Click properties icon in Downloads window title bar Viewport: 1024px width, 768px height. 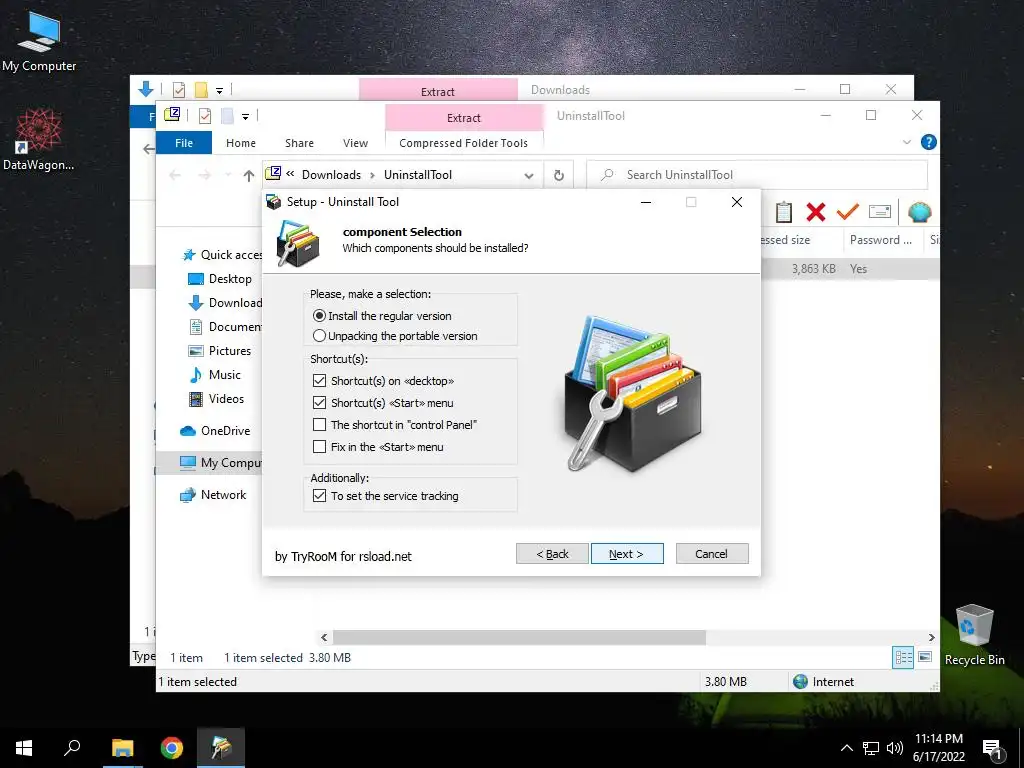click(x=178, y=89)
